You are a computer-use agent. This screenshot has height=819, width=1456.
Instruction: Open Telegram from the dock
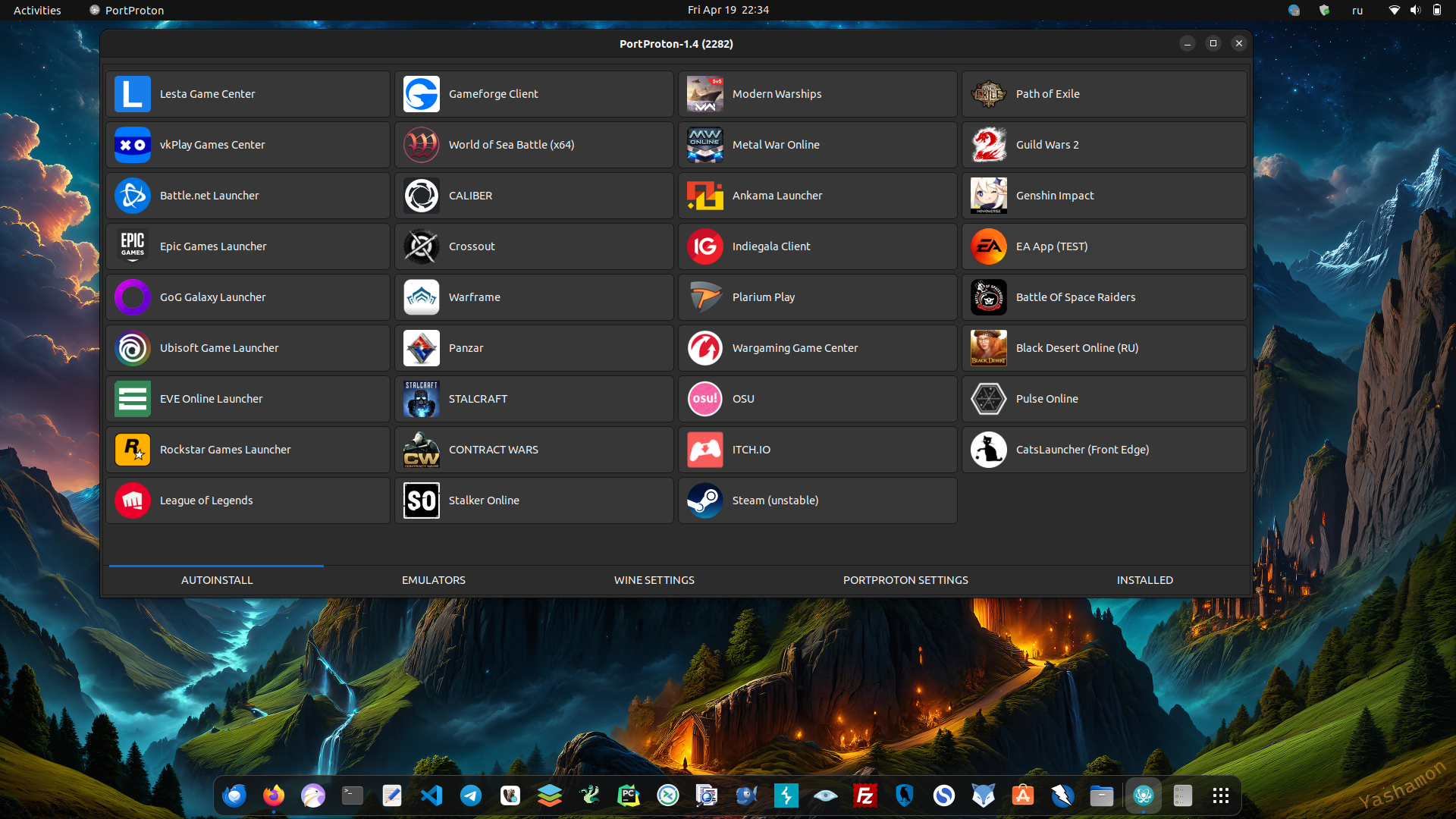coord(471,795)
